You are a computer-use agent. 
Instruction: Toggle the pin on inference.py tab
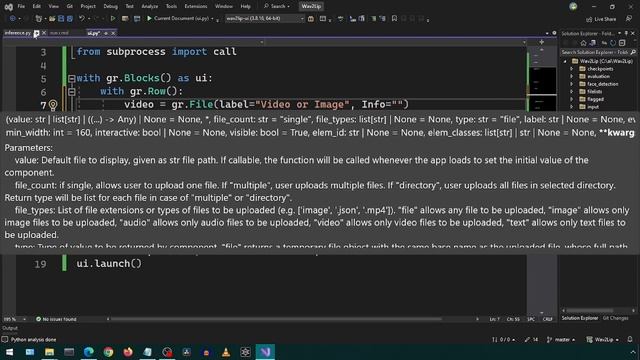coord(36,33)
